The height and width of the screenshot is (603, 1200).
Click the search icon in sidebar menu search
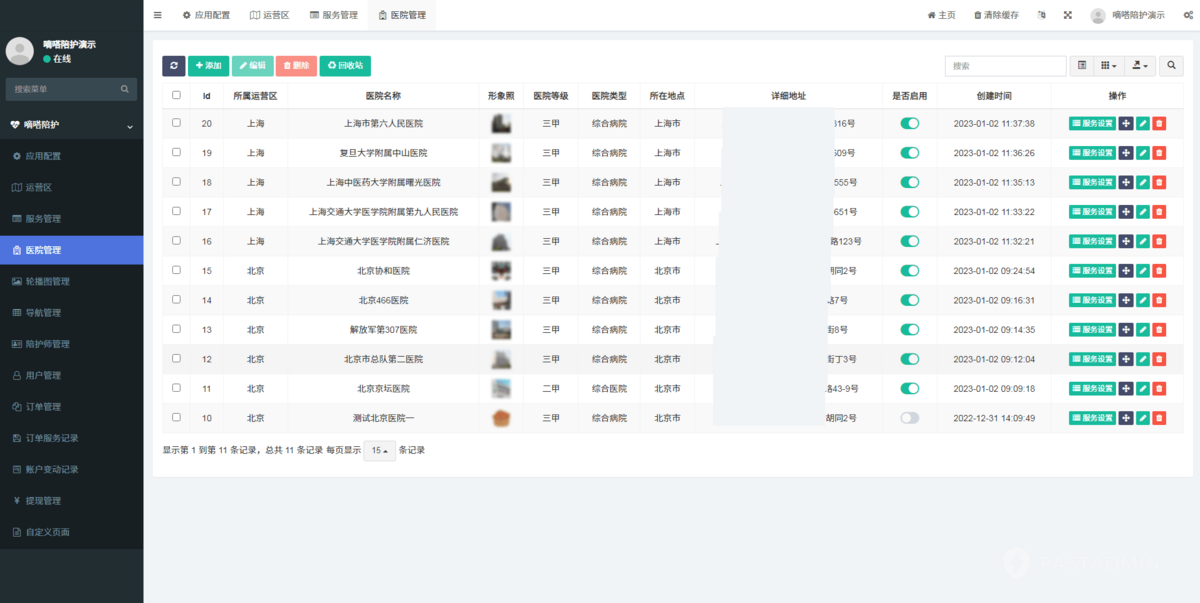(126, 89)
